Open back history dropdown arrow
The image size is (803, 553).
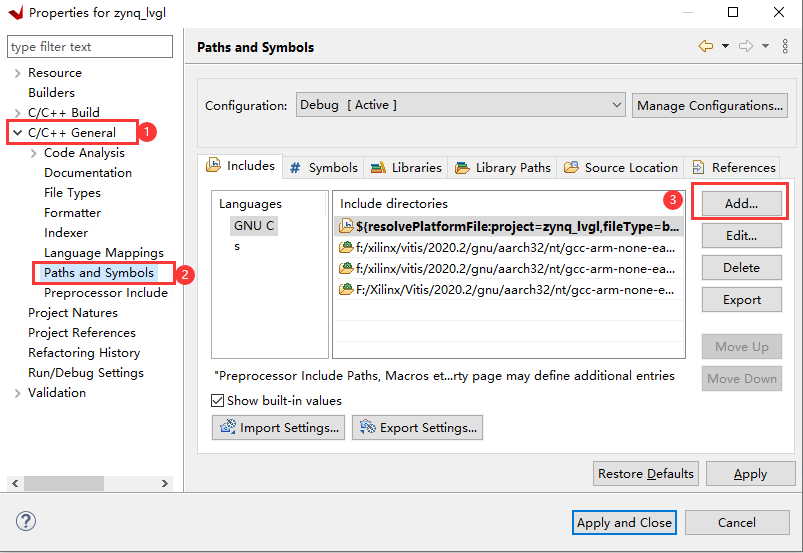click(x=725, y=46)
